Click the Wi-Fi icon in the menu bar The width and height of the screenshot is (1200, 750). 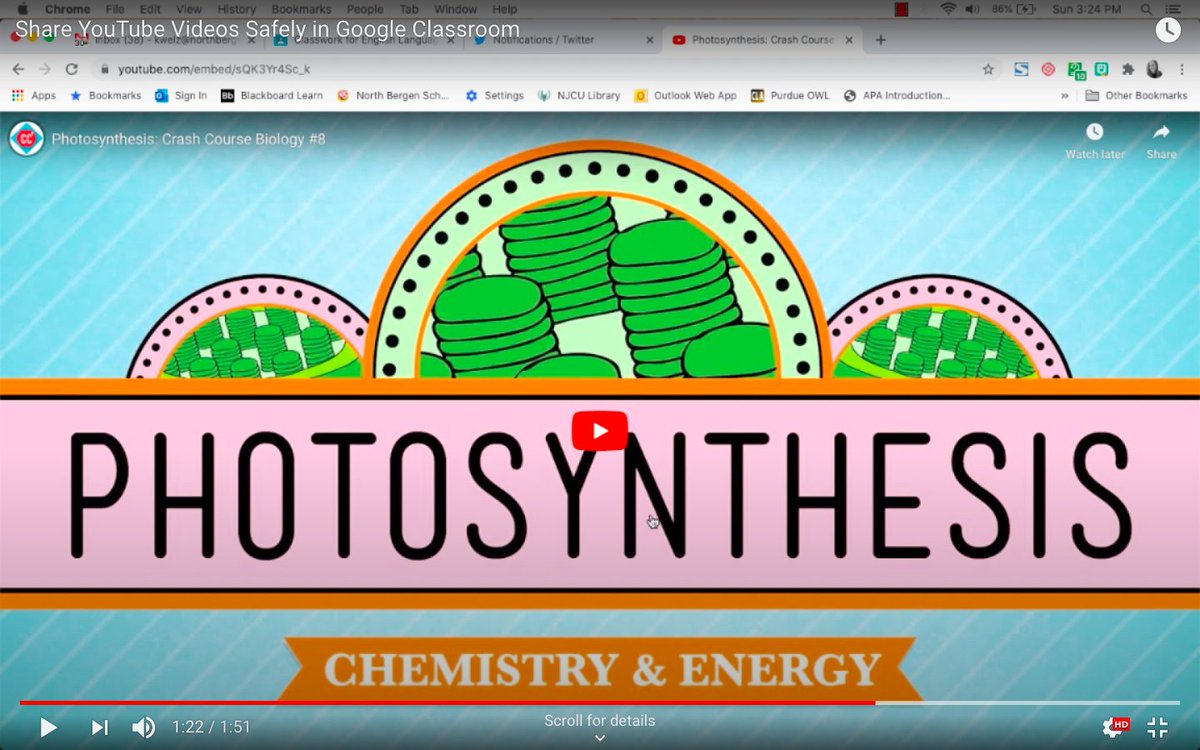tap(947, 9)
